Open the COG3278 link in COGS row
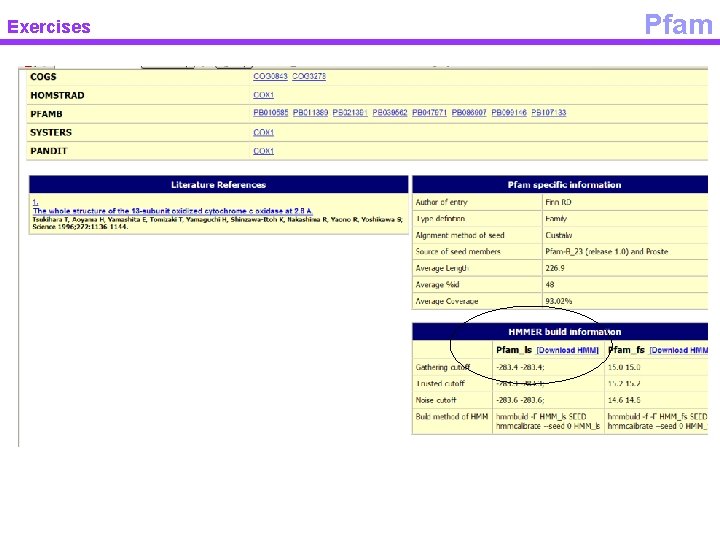 tap(309, 76)
